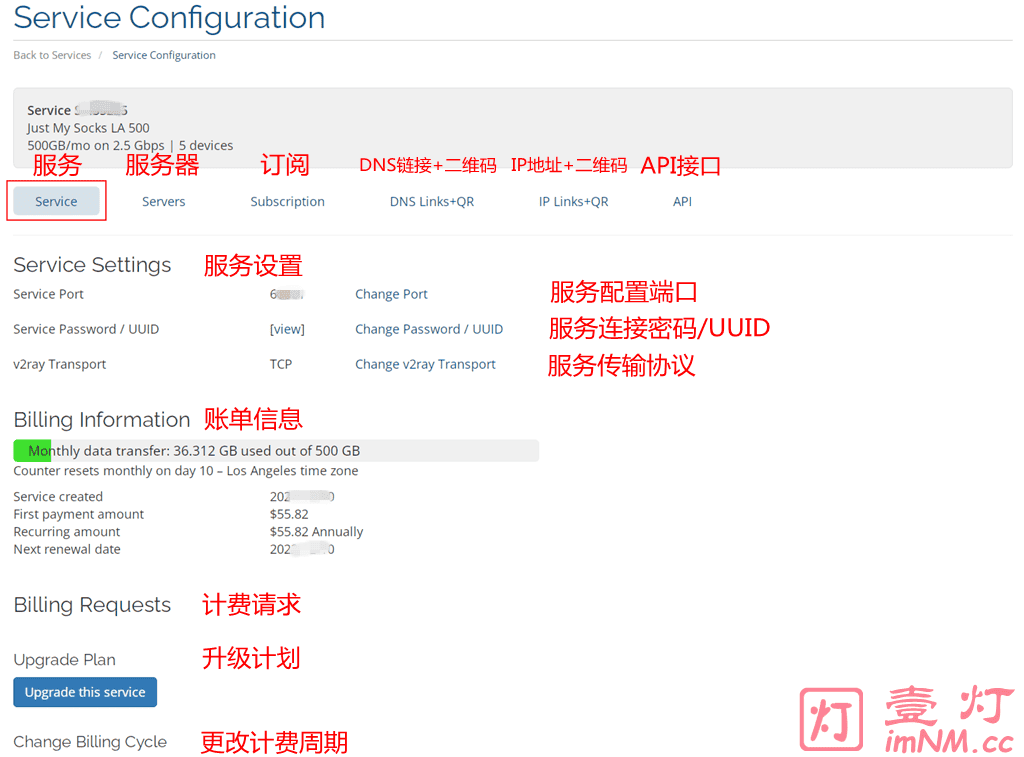The image size is (1024, 757).
Task: Select the Service tab
Action: [56, 201]
